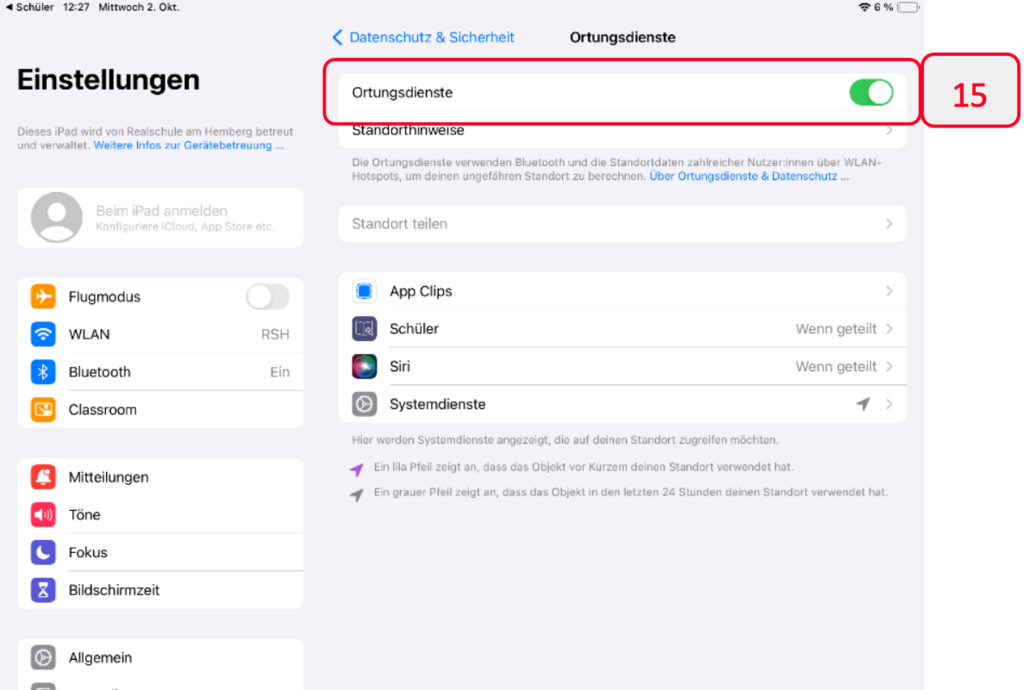Open WLAN settings via its icon
This screenshot has width=1024, height=690.
click(43, 334)
